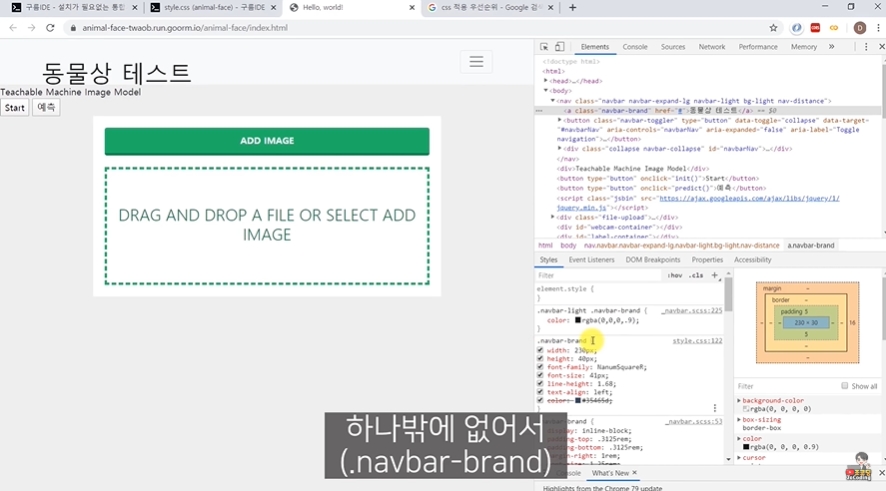Viewport: 886px width, 491px height.
Task: Expand the div file-upload node
Action: (553, 217)
